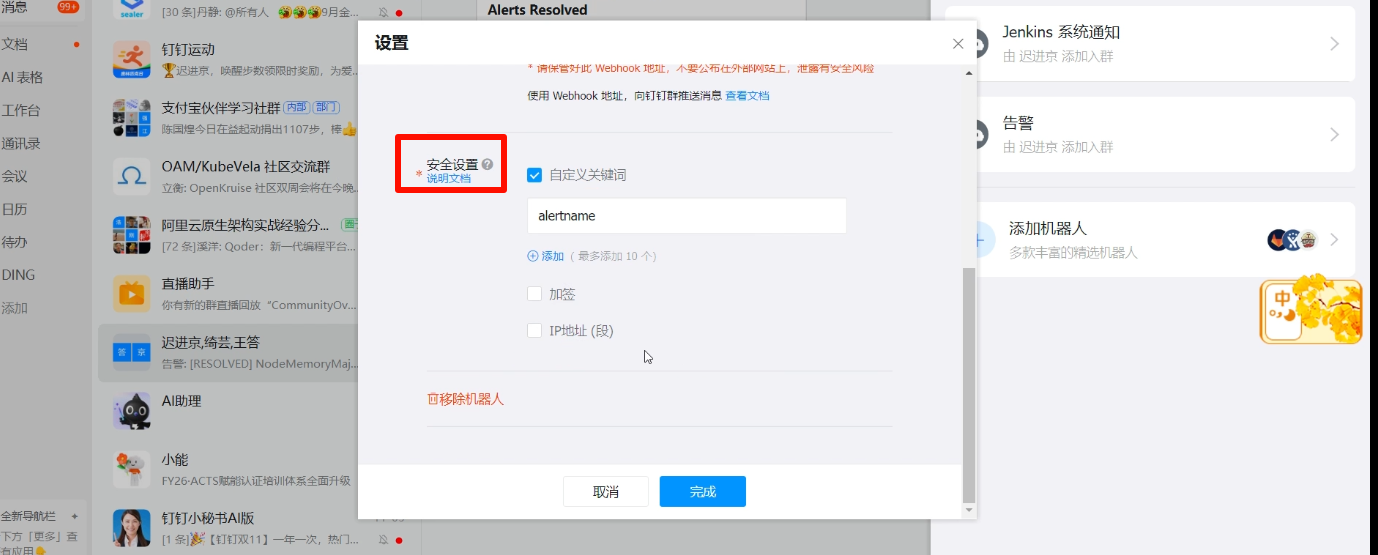Image resolution: width=1378 pixels, height=555 pixels.
Task: Click the 完成 button
Action: point(703,492)
